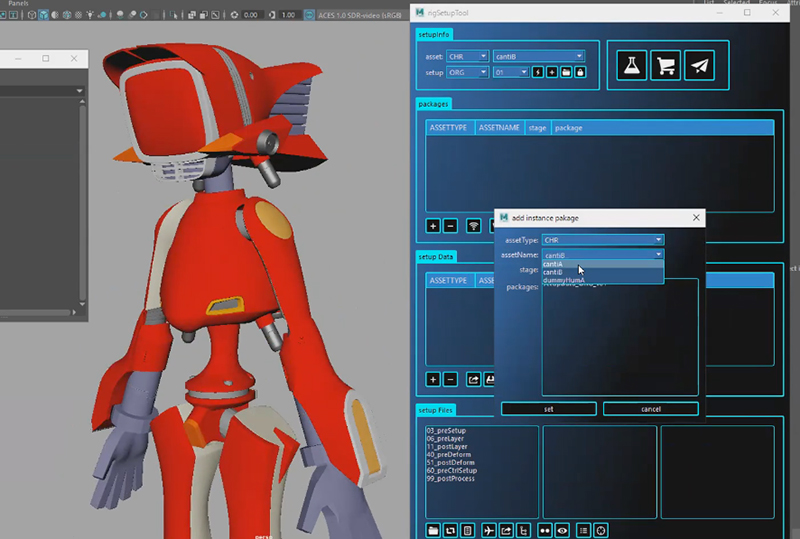Click the share arrow icon in setup Files toolbar
This screenshot has width=800, height=539.
point(506,531)
